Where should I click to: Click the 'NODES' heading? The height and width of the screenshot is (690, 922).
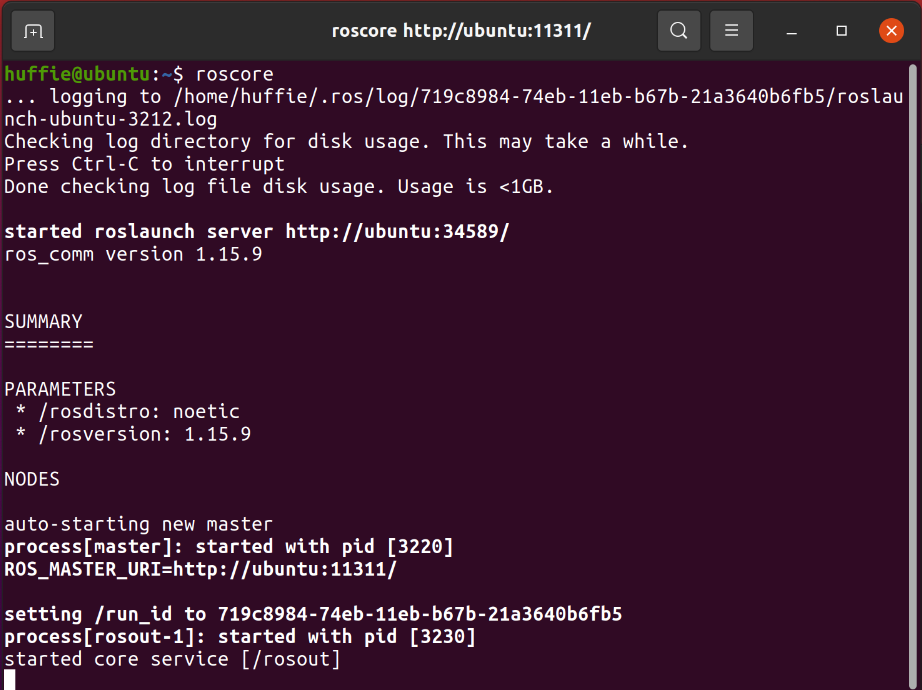click(32, 479)
